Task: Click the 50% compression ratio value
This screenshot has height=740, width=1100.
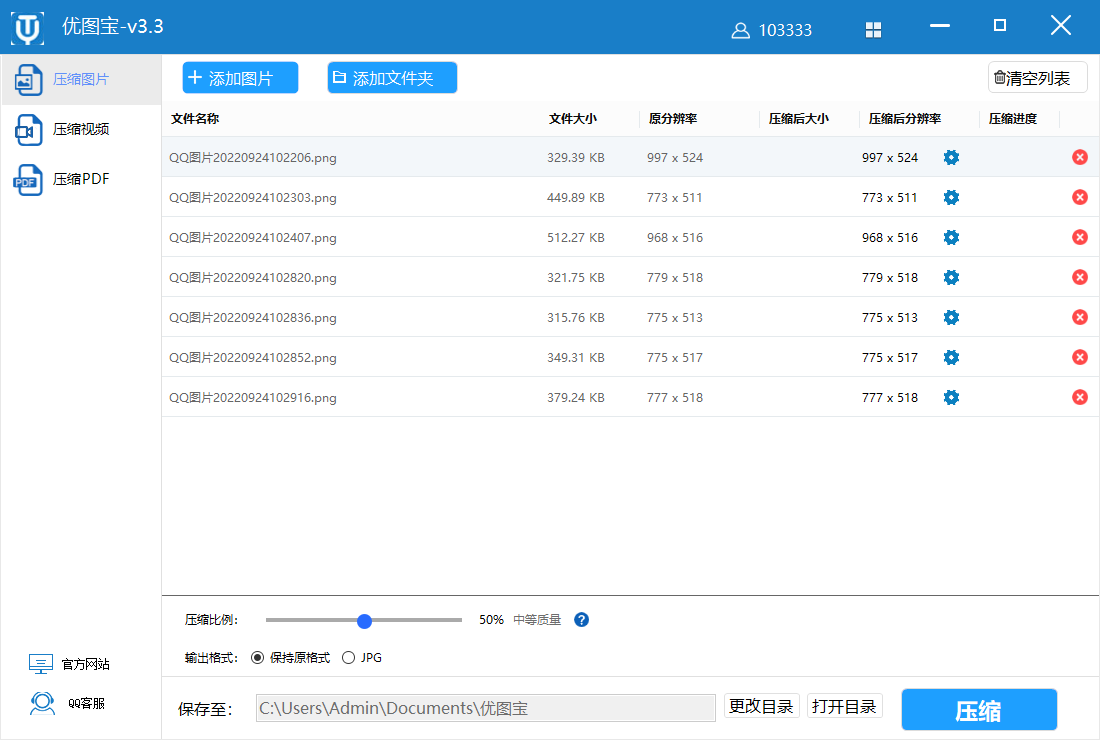Action: pos(491,620)
